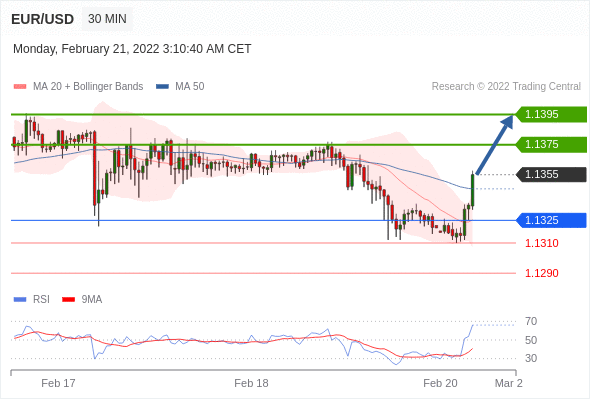Click the green 1.1375 resistance tag

(550, 144)
